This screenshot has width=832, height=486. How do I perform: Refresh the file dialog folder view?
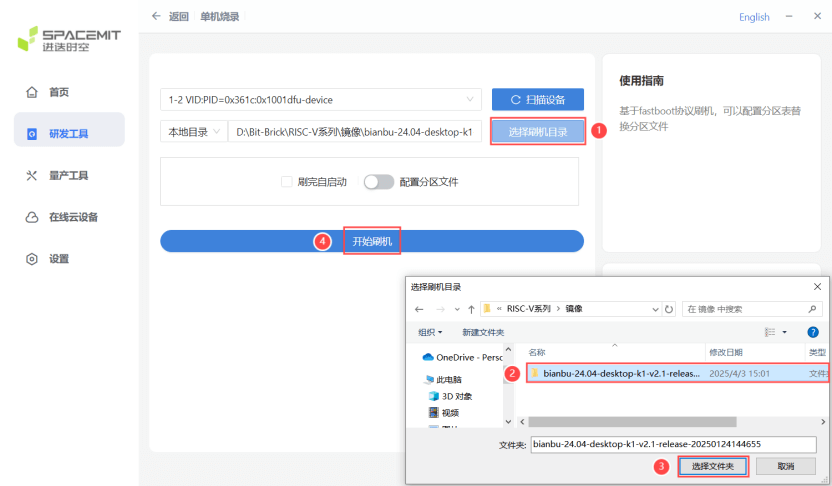point(669,309)
